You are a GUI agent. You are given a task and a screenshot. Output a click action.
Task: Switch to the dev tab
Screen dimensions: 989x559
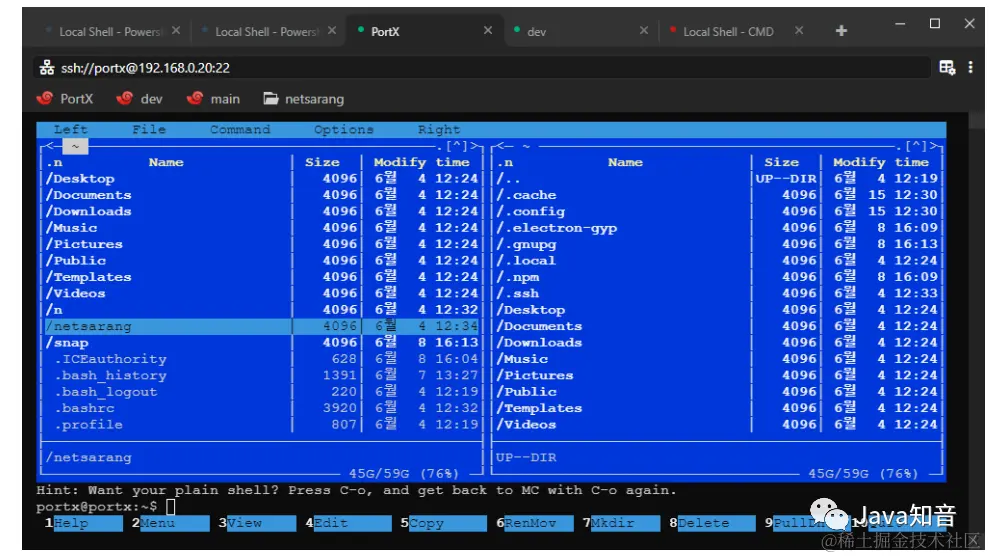tap(580, 31)
